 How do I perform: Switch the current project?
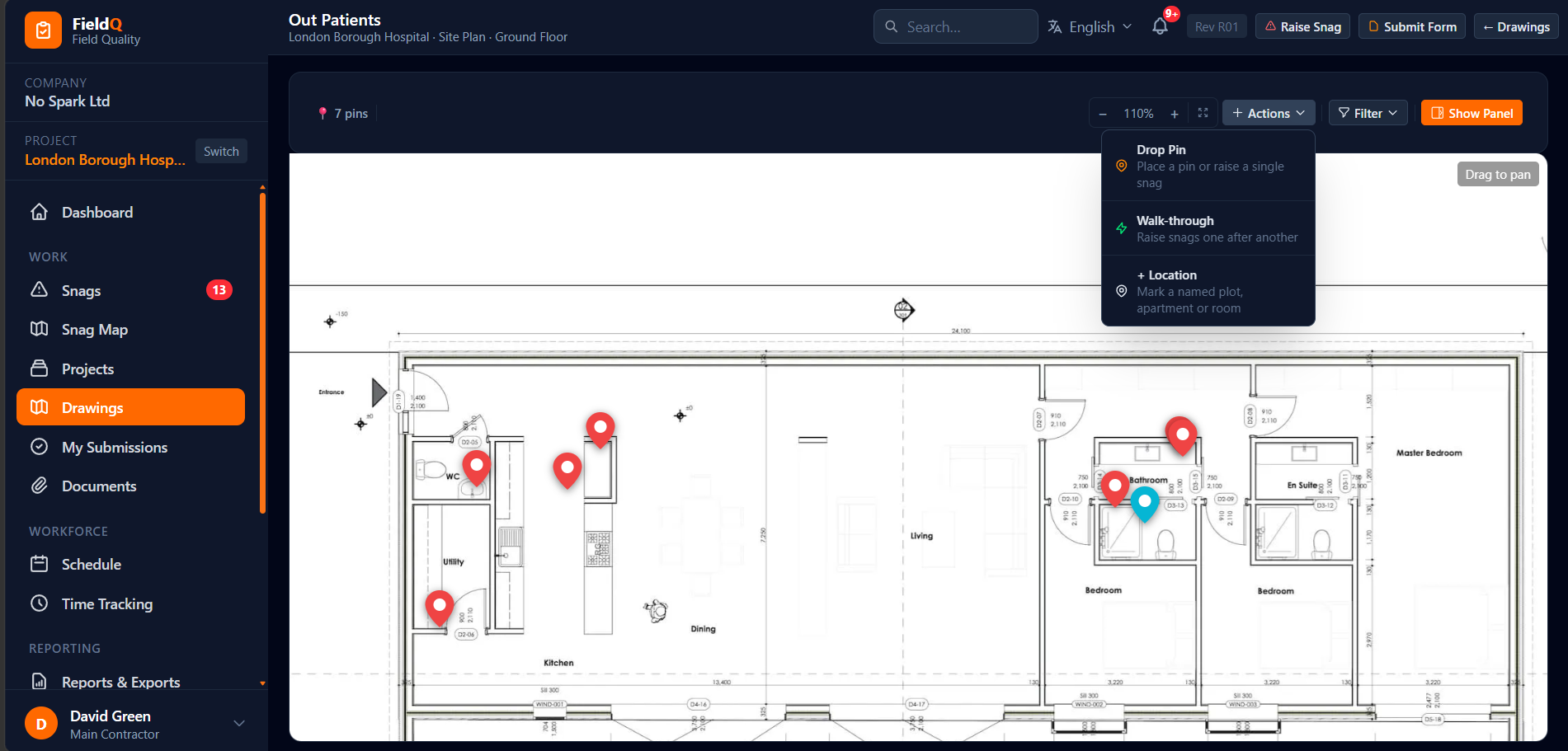point(221,151)
